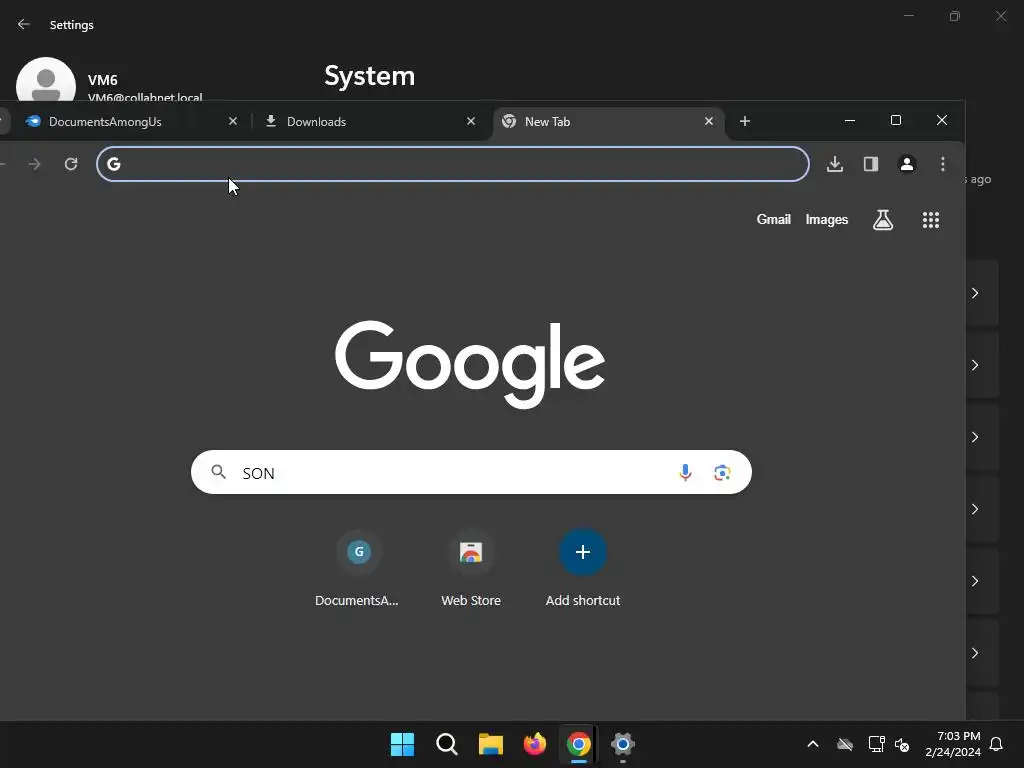Open the Gmail link
1024x768 pixels.
[773, 219]
